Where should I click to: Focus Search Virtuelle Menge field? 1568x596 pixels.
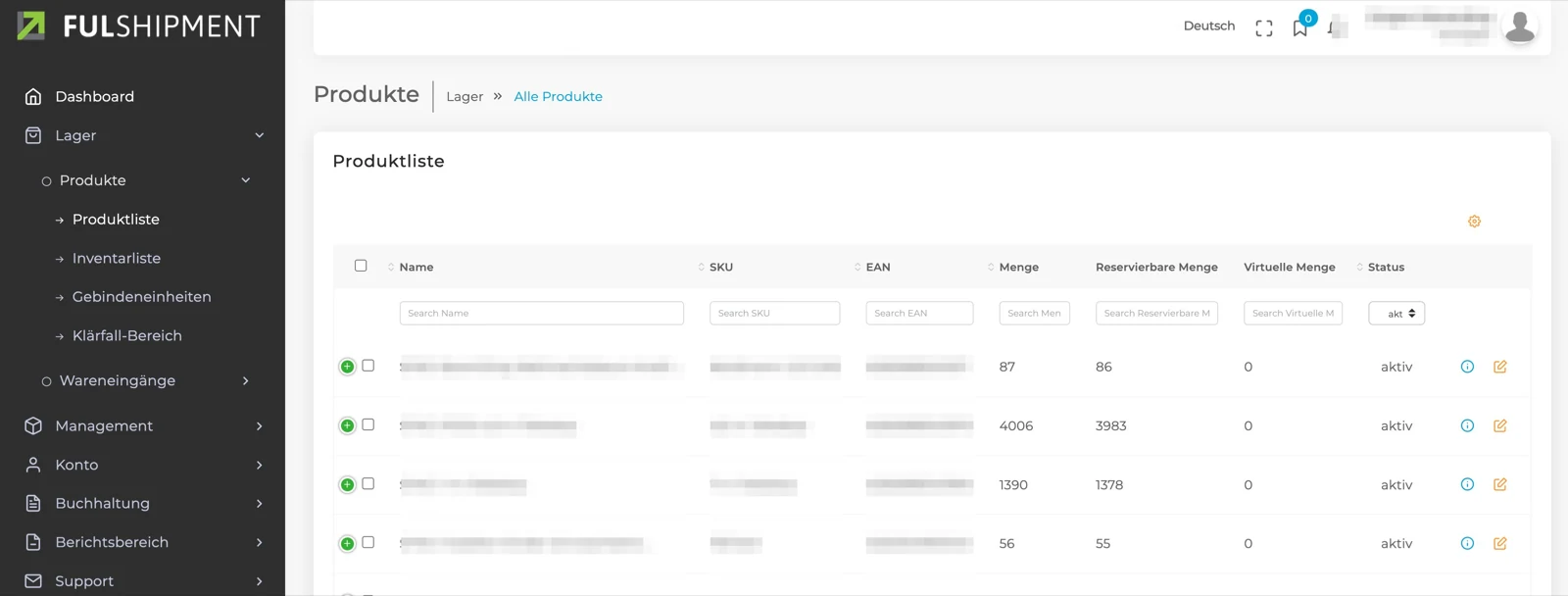[1293, 313]
